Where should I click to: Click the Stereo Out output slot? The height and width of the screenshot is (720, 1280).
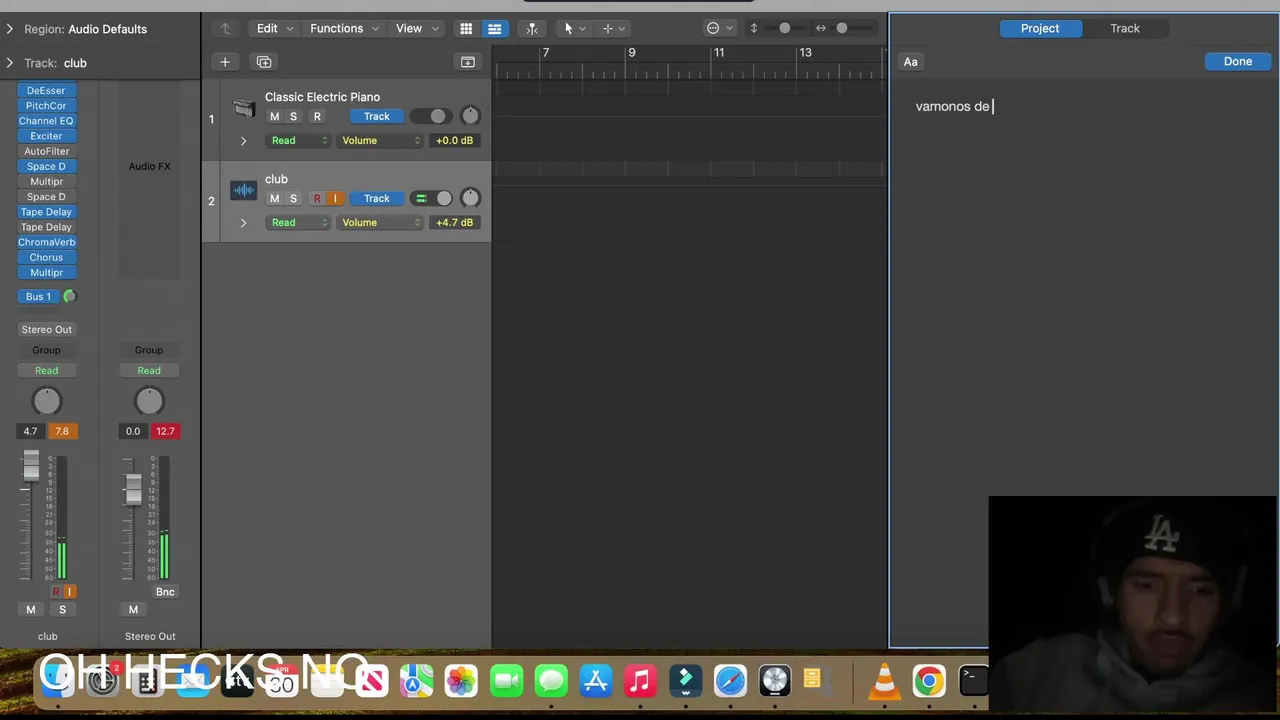(46, 329)
